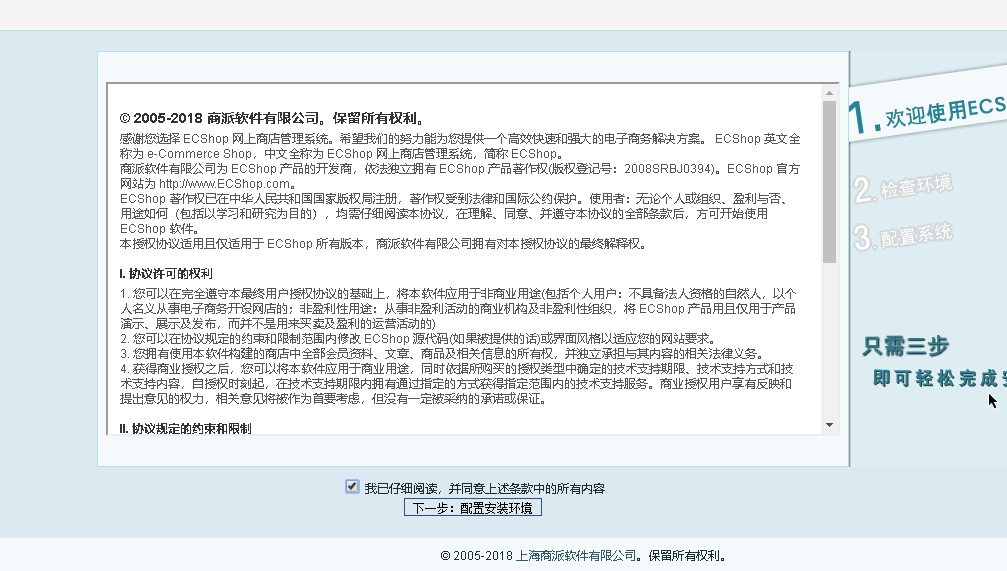Screen dimensions: 1007x571
Task: Click the line 本授权协议适用且仅适用于 ECShop 所有版本
Action: (x=383, y=244)
